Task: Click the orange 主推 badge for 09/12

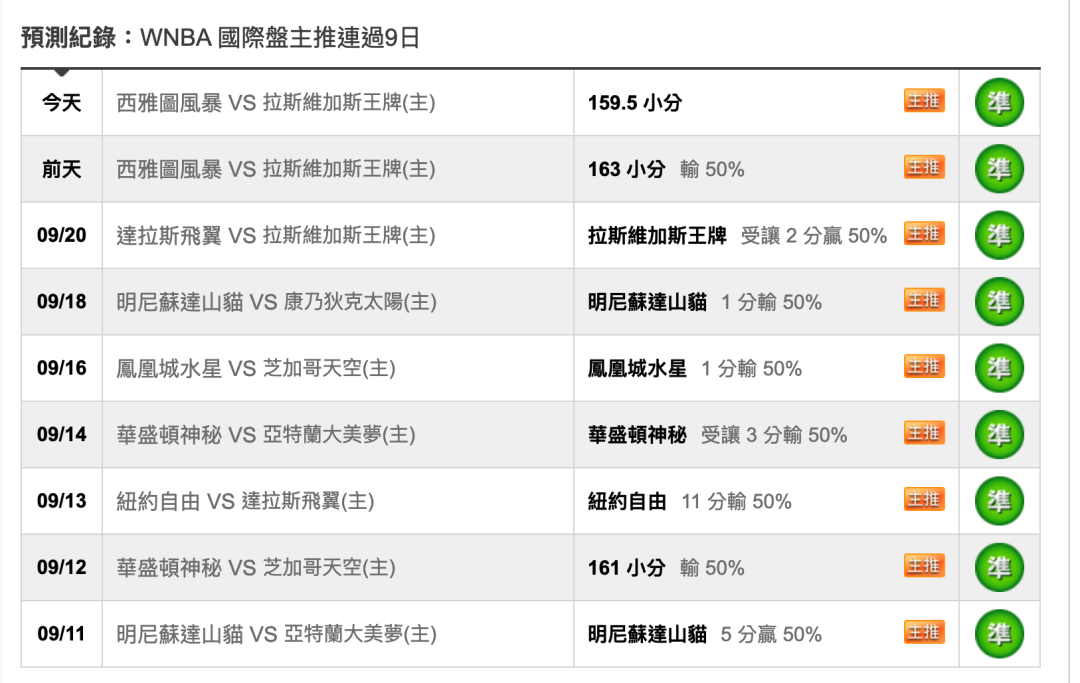Action: point(924,566)
